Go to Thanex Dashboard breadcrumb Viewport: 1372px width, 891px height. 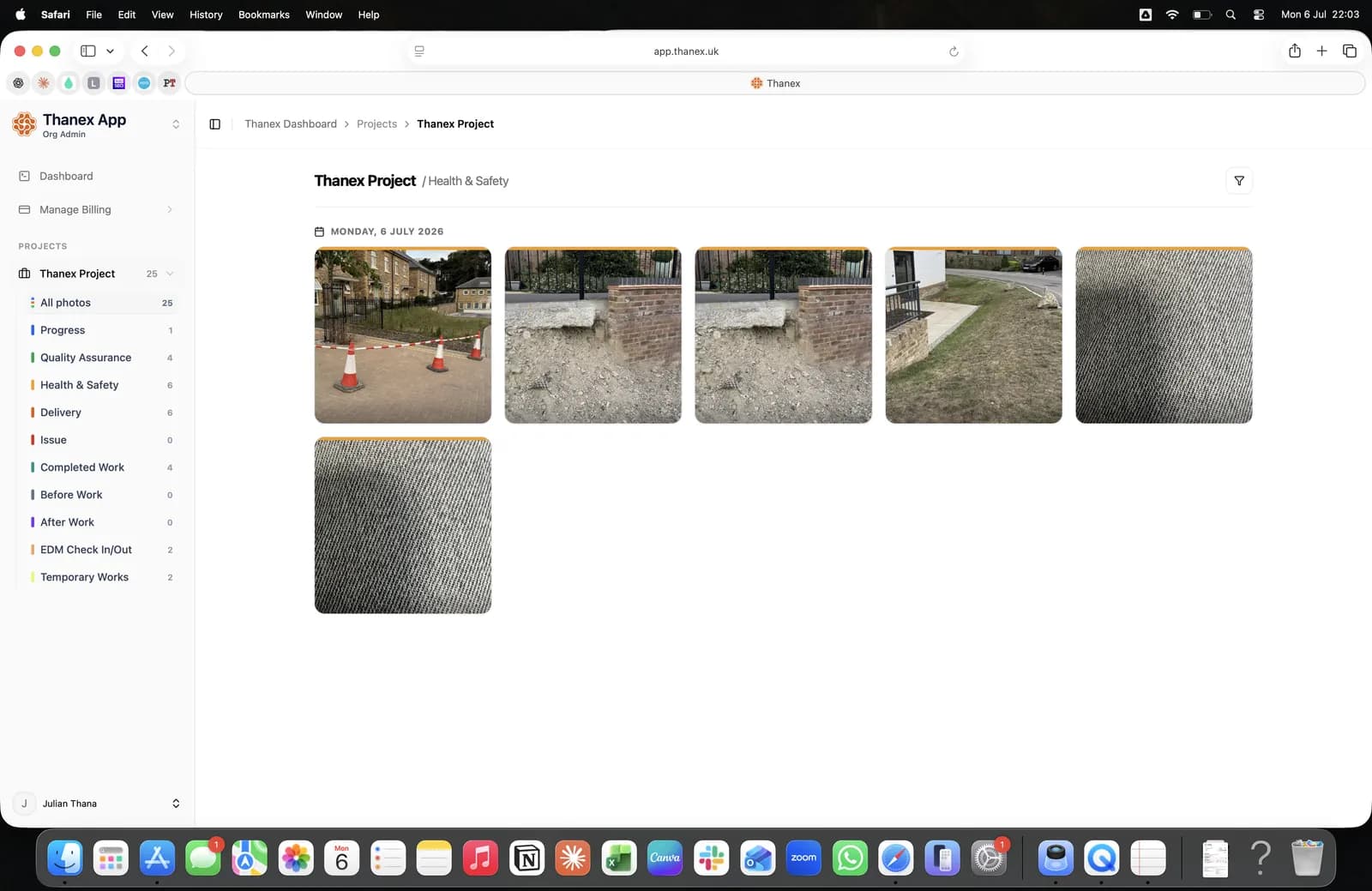291,124
